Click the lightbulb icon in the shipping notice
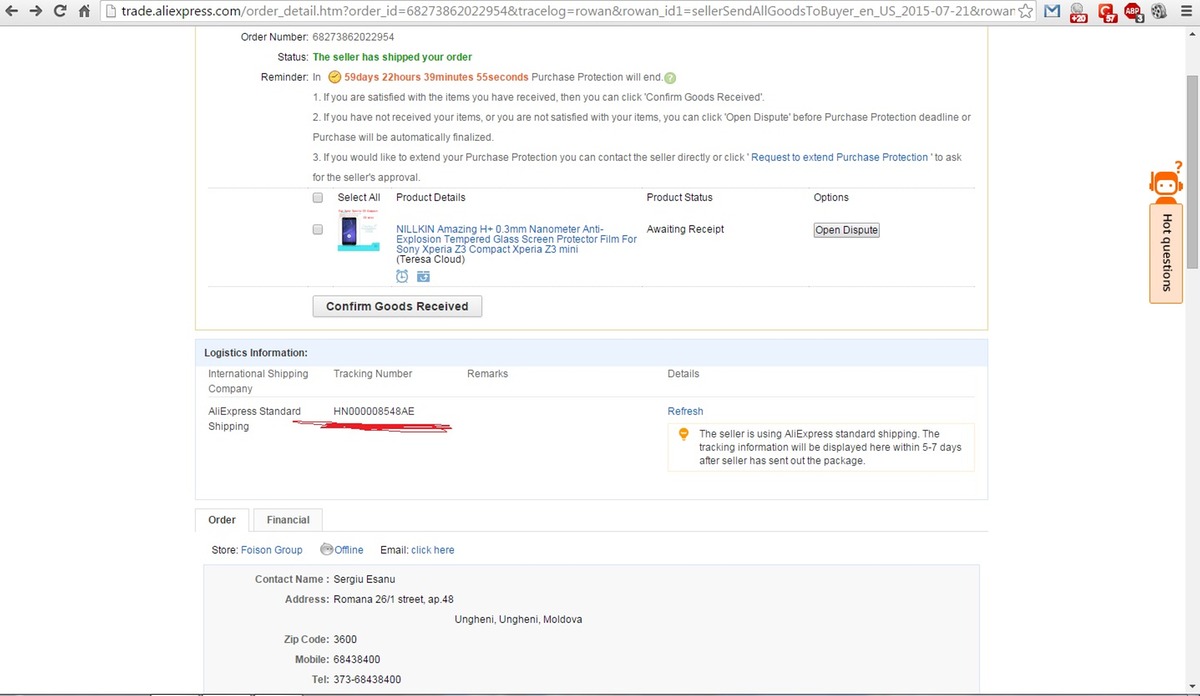 tap(683, 434)
